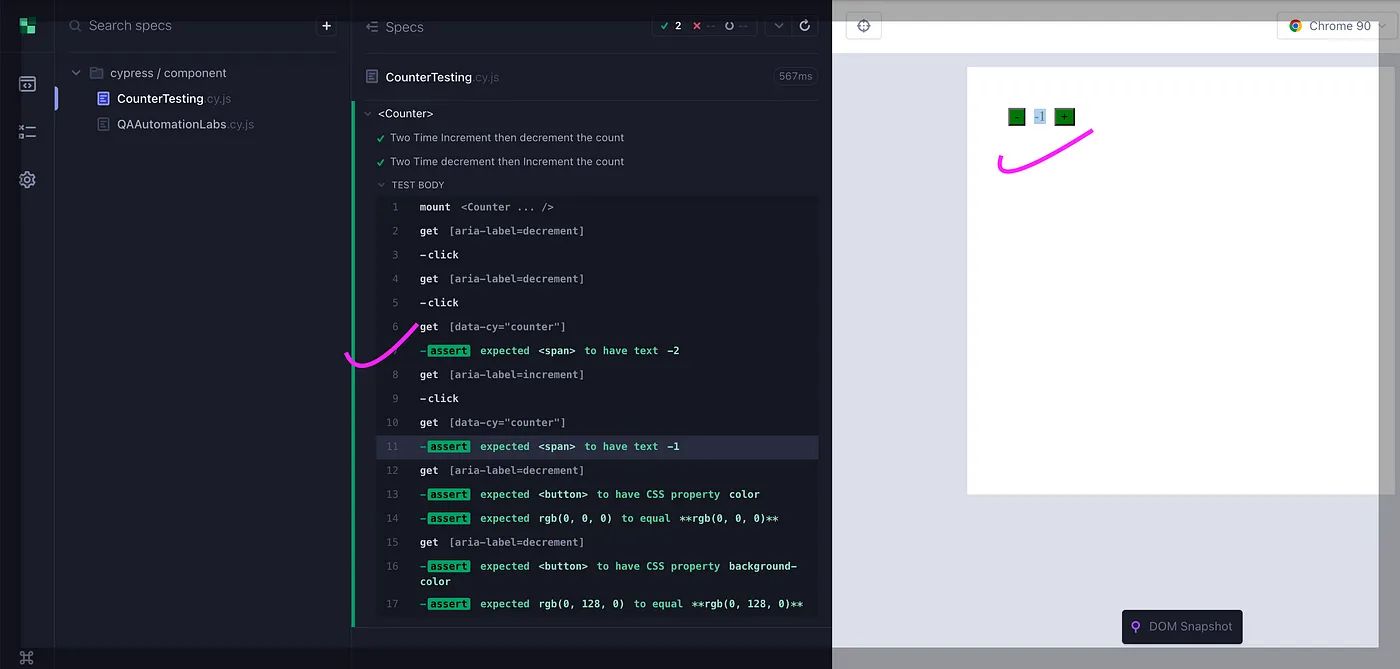
Task: Open the auto-scroll options chevron dropdown
Action: (x=777, y=26)
